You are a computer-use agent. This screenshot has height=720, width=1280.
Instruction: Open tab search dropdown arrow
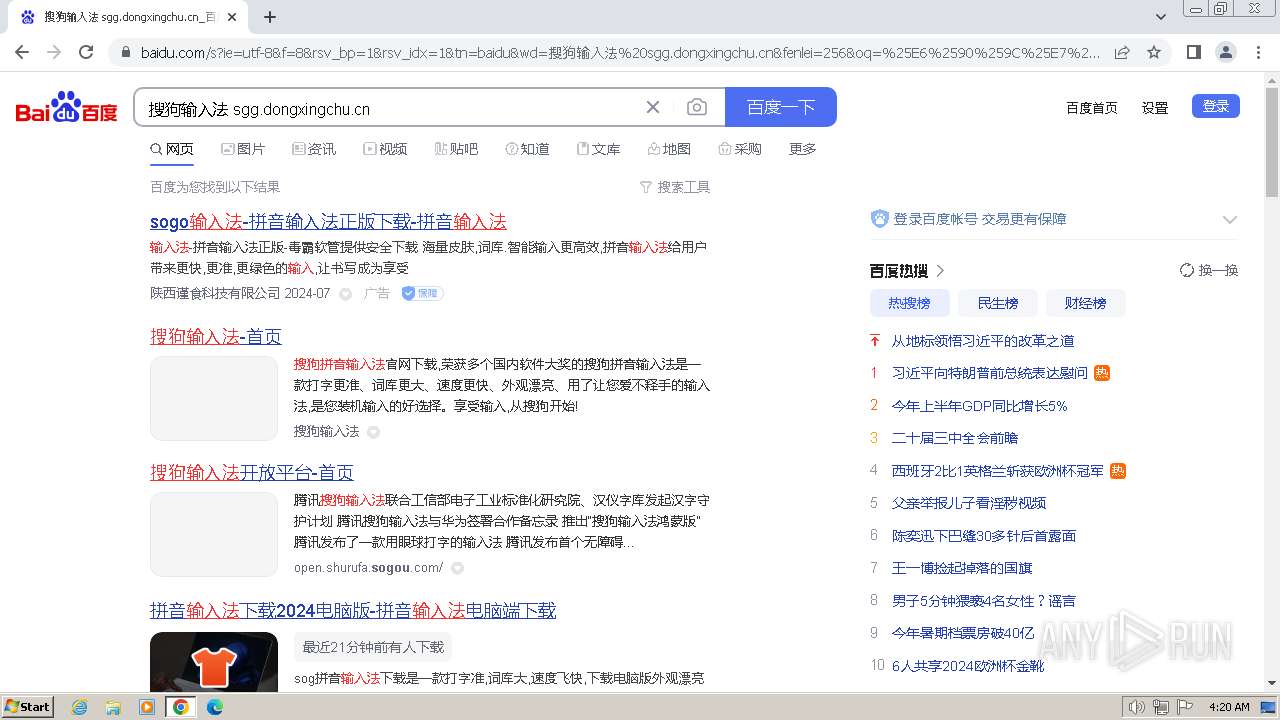click(1161, 17)
